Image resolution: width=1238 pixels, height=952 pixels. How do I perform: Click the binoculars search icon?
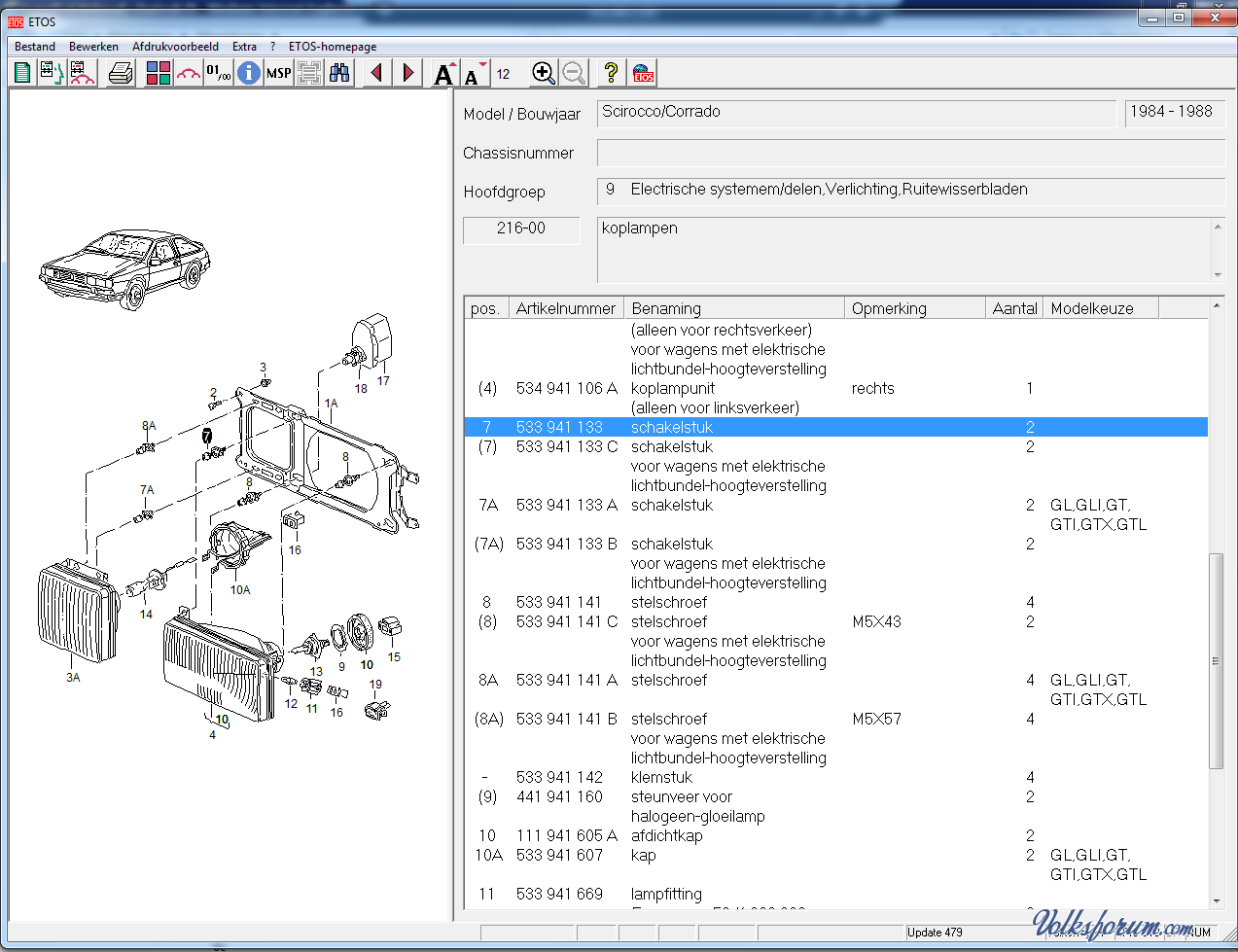[x=339, y=73]
